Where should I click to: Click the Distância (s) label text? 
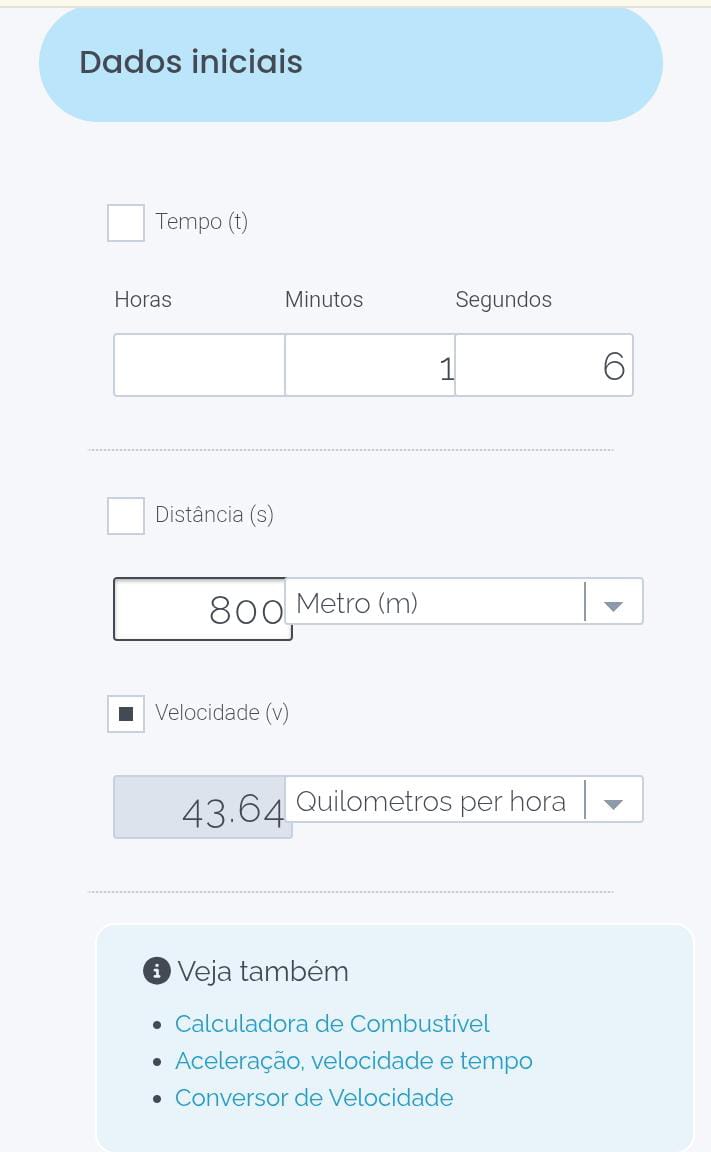[214, 515]
